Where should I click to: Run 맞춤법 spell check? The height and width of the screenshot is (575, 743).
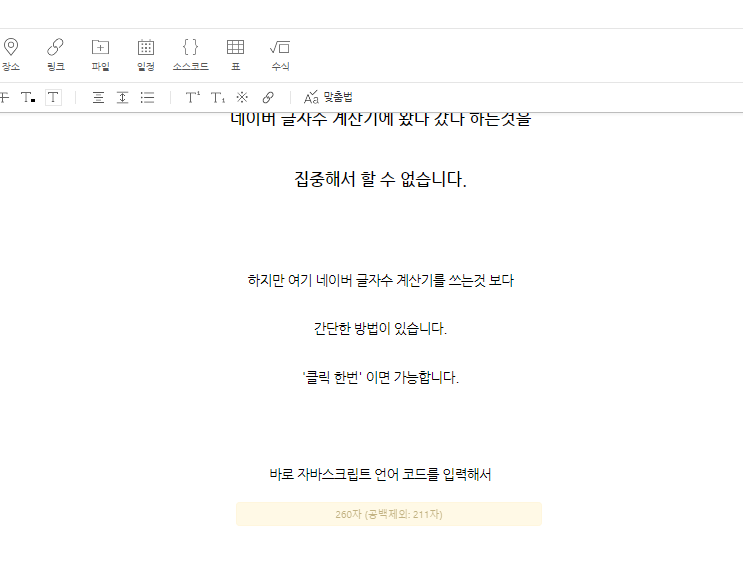[328, 98]
